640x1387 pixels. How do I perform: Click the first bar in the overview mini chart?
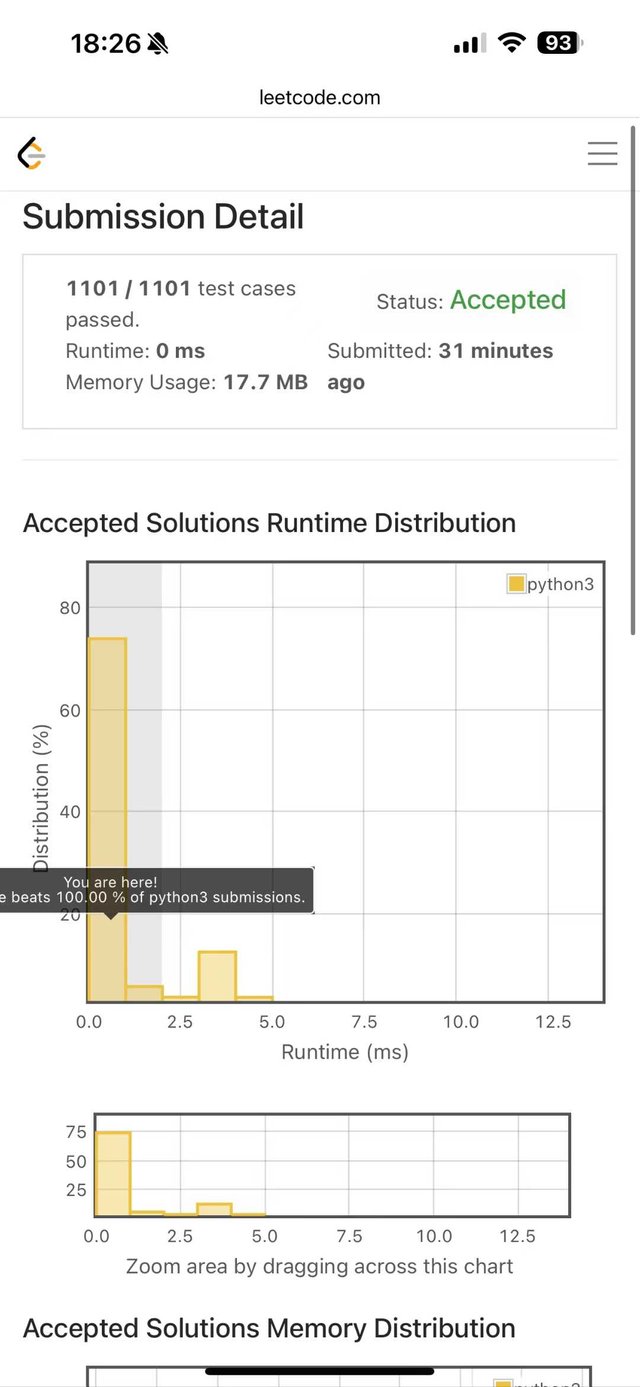pos(113,1175)
